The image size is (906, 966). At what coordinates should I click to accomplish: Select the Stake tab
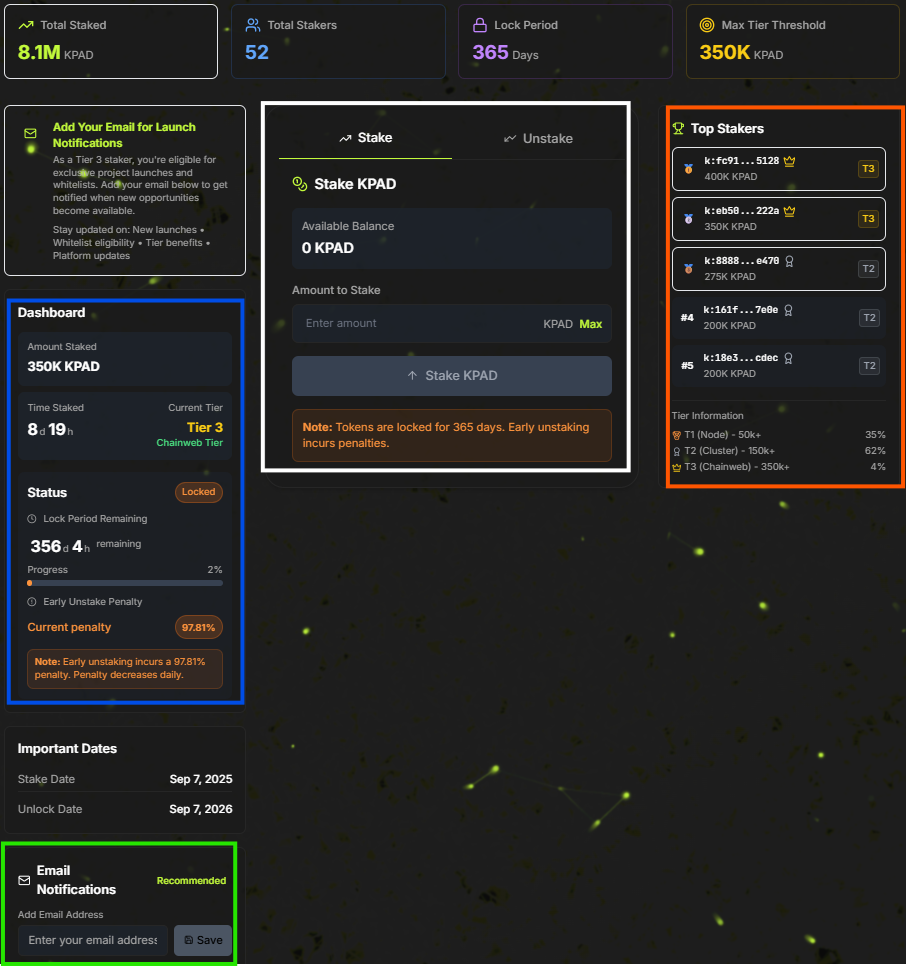tap(365, 138)
